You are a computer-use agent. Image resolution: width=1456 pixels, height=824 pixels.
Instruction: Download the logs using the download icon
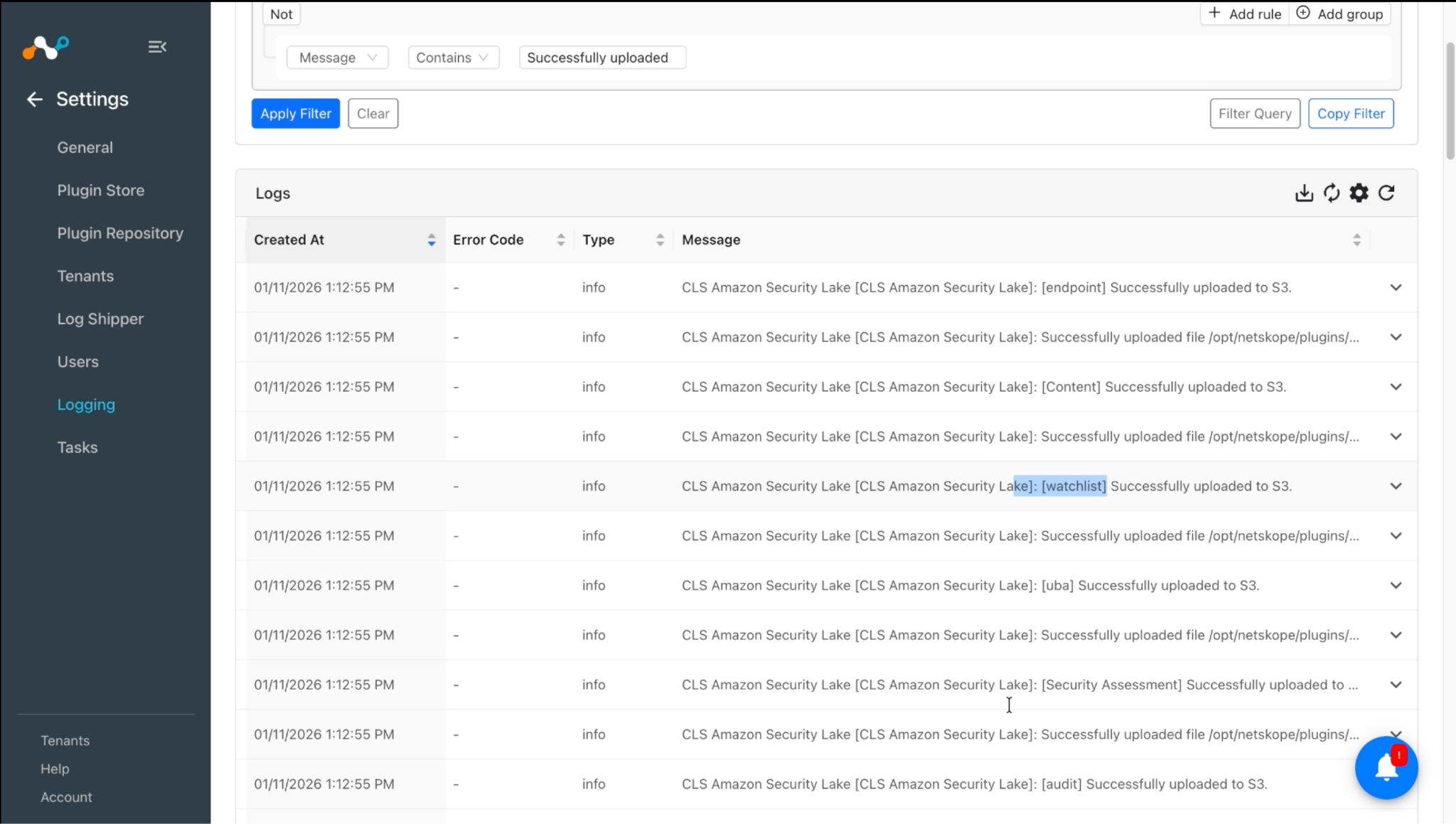coord(1304,193)
